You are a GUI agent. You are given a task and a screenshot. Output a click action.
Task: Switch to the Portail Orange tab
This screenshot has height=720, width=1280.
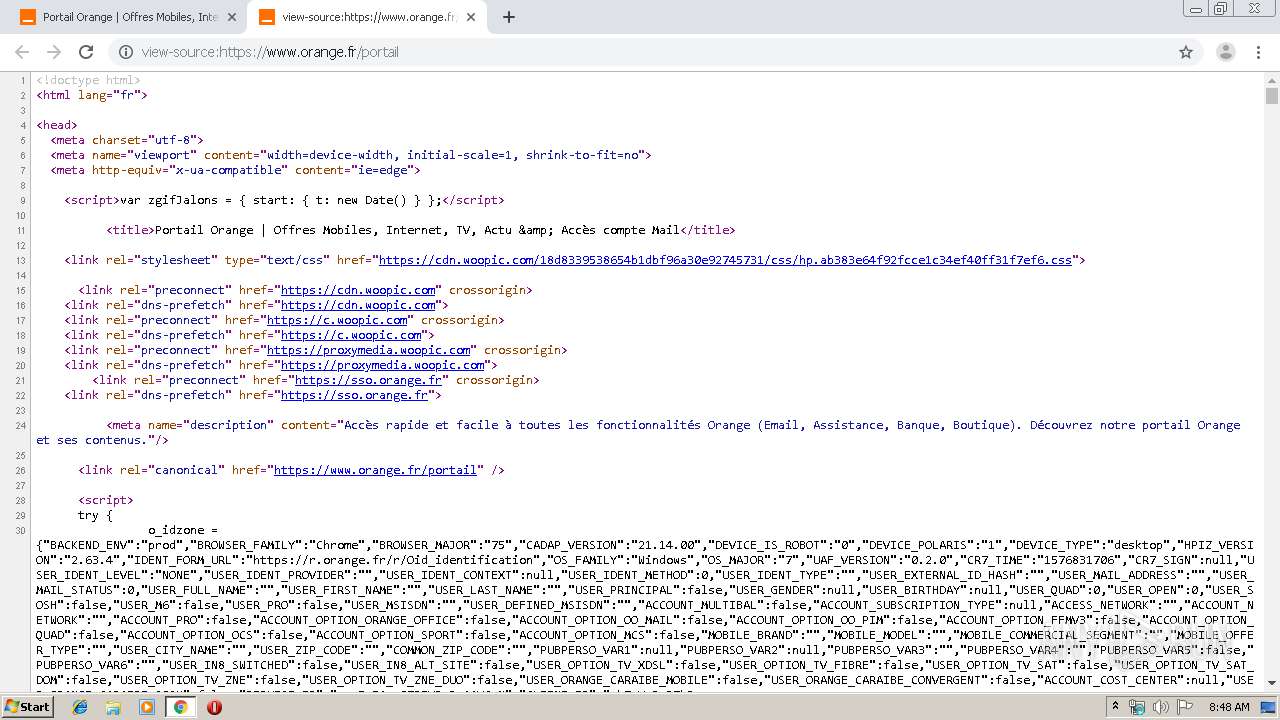127,17
